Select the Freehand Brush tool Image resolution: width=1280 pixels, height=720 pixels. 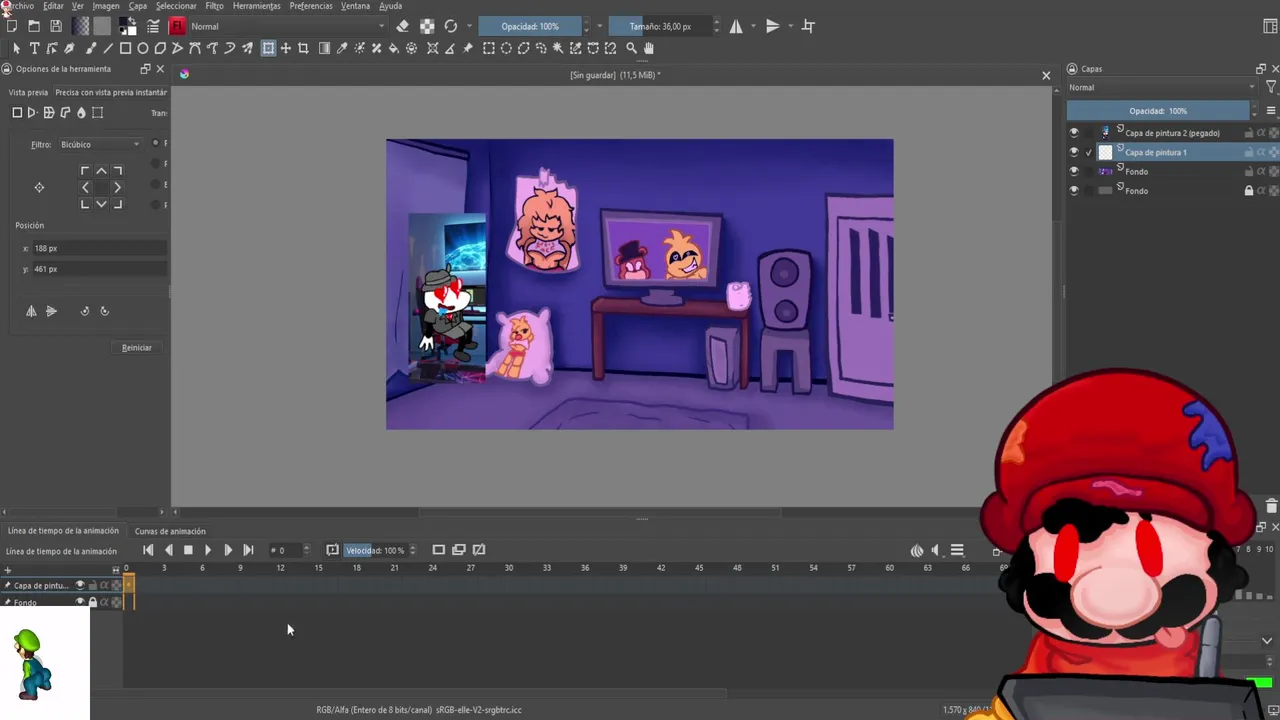tap(90, 48)
